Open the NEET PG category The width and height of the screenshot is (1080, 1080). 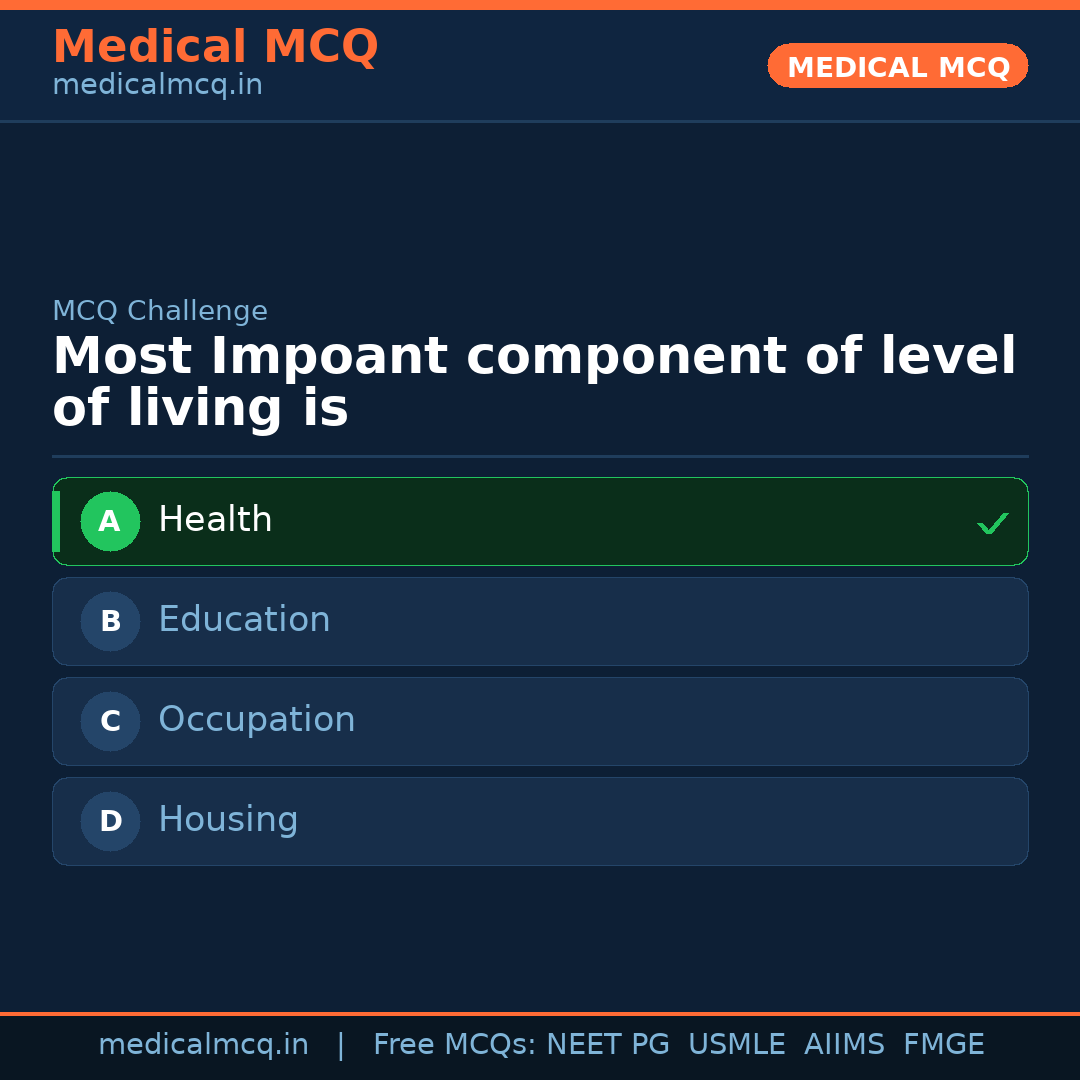click(607, 1044)
